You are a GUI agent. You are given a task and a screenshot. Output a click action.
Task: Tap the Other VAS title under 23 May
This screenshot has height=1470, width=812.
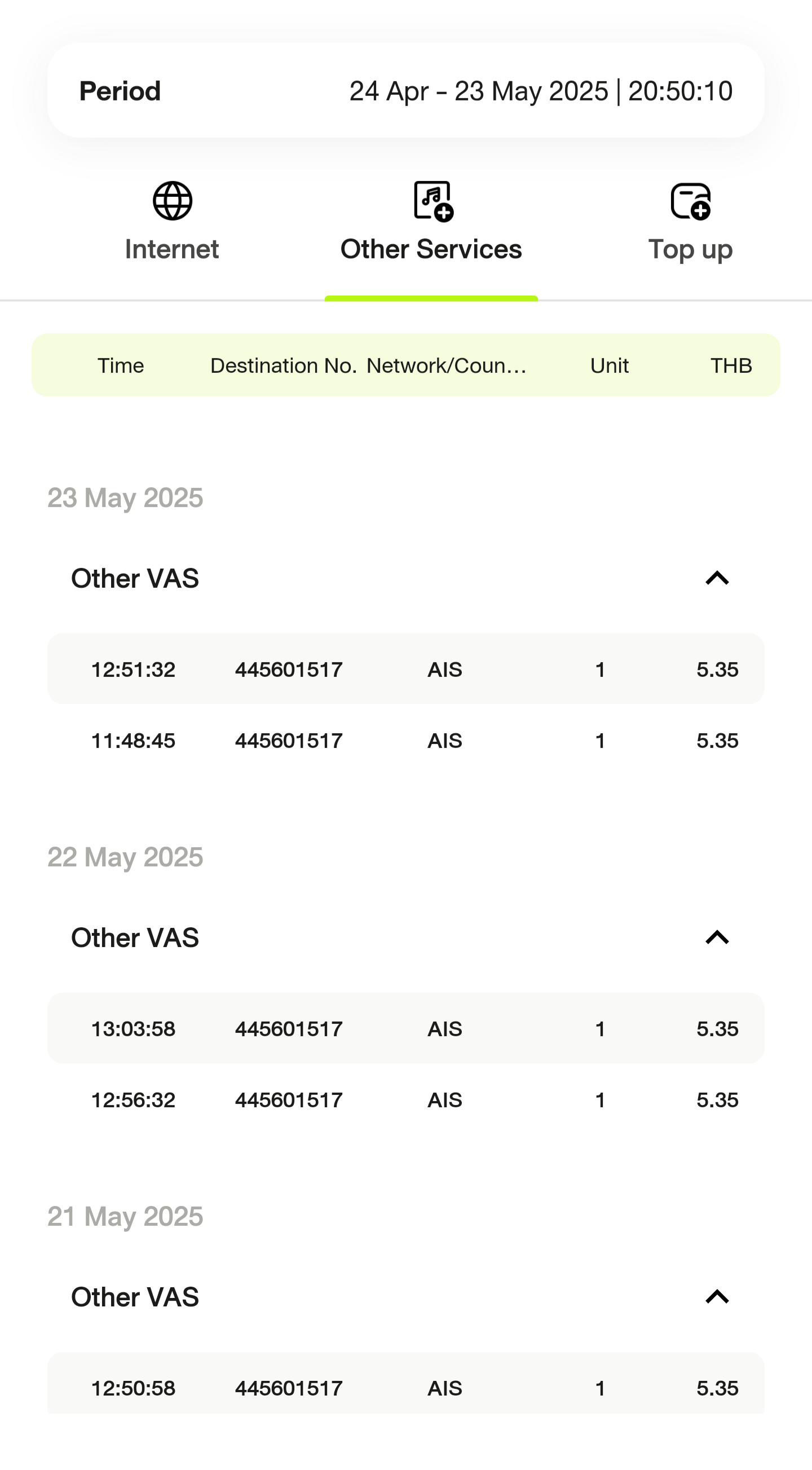pyautogui.click(x=135, y=578)
